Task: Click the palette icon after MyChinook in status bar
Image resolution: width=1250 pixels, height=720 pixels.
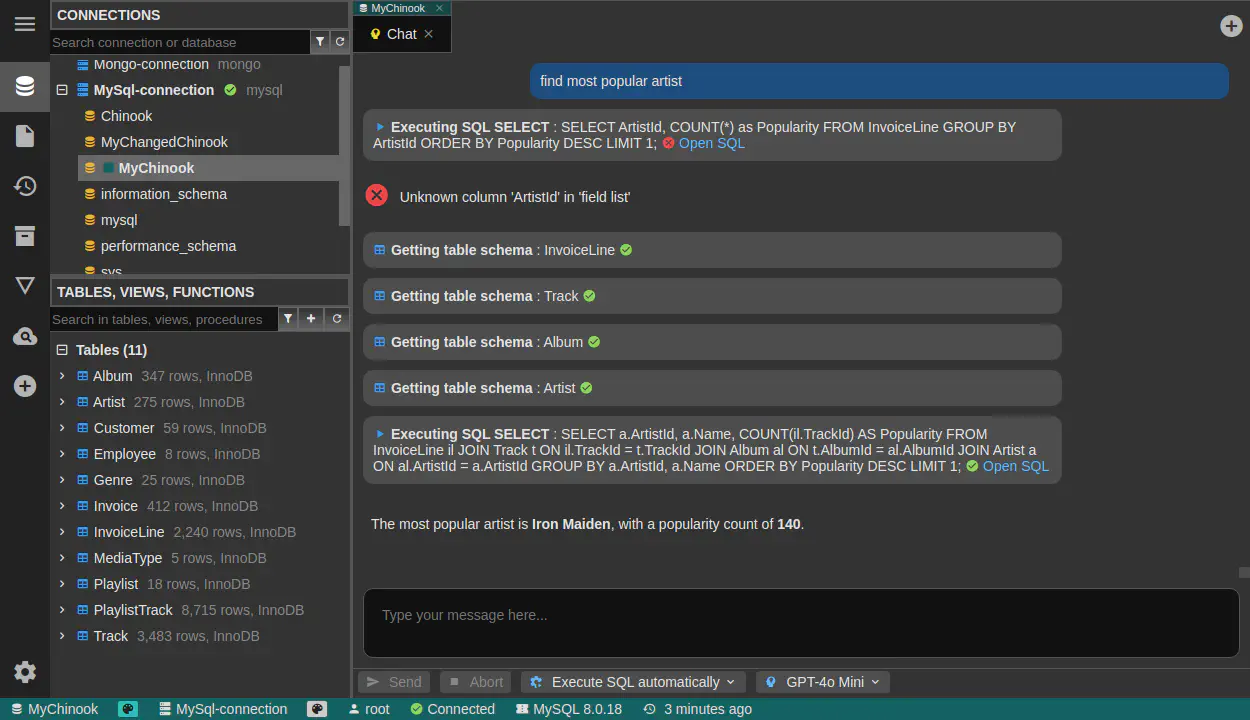Action: pyautogui.click(x=128, y=709)
